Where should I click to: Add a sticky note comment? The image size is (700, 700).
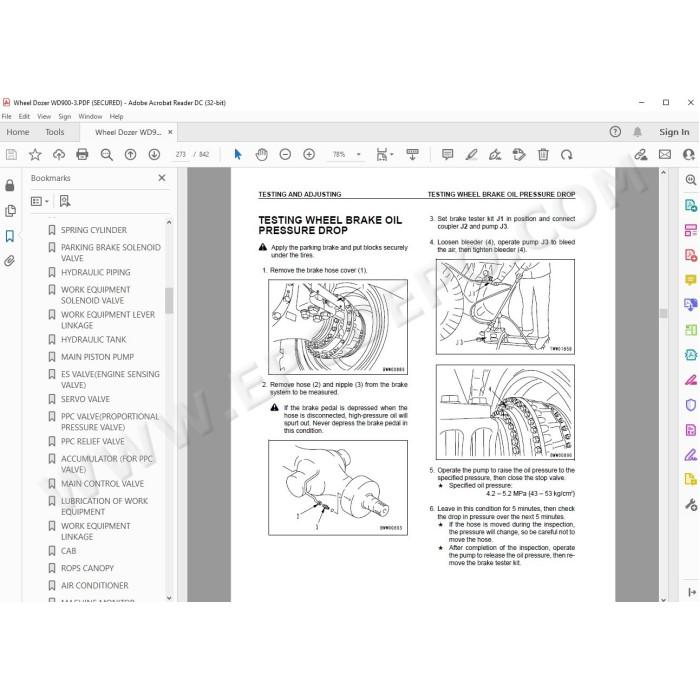[x=447, y=154]
